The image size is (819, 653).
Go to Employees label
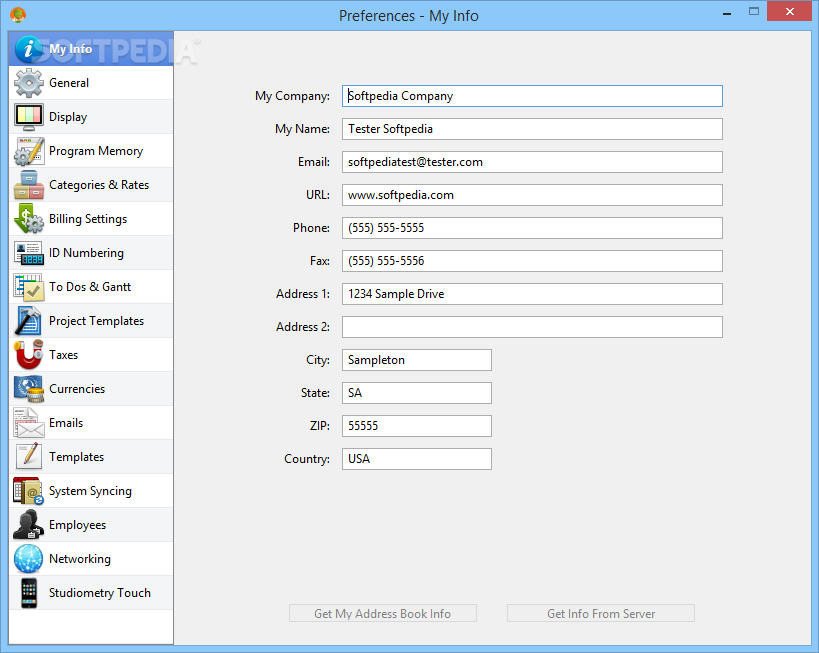77,525
